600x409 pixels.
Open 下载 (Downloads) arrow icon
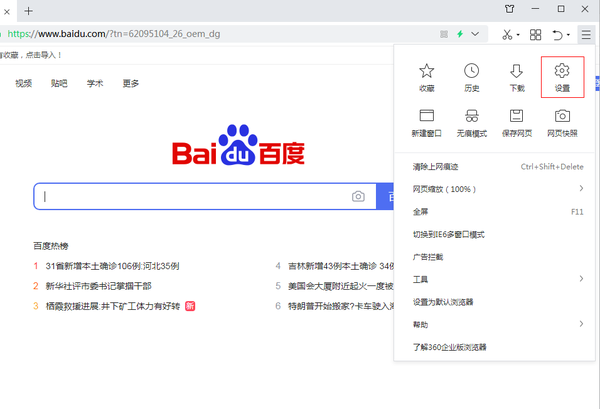[x=516, y=72]
